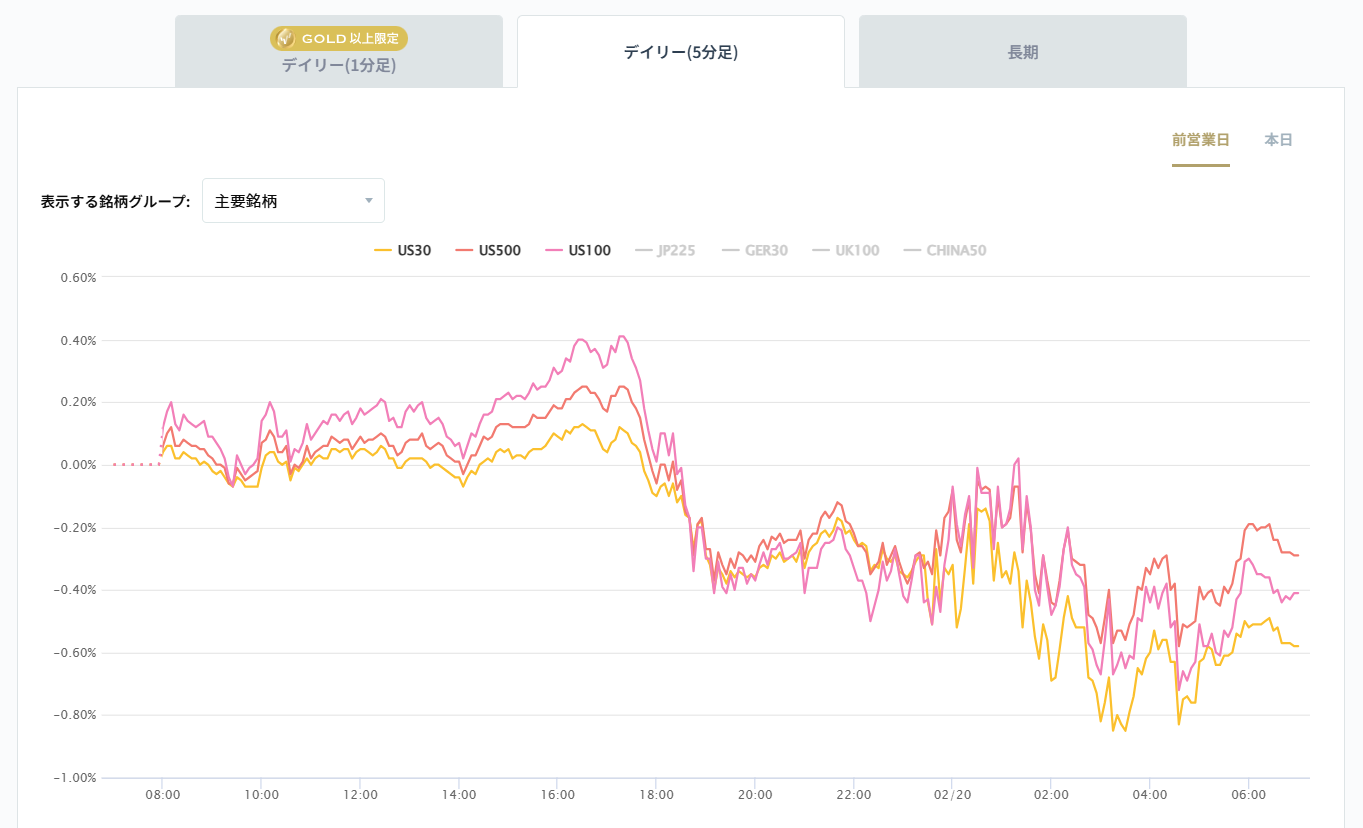
Task: Click the 18:00 x-axis label
Action: click(656, 795)
